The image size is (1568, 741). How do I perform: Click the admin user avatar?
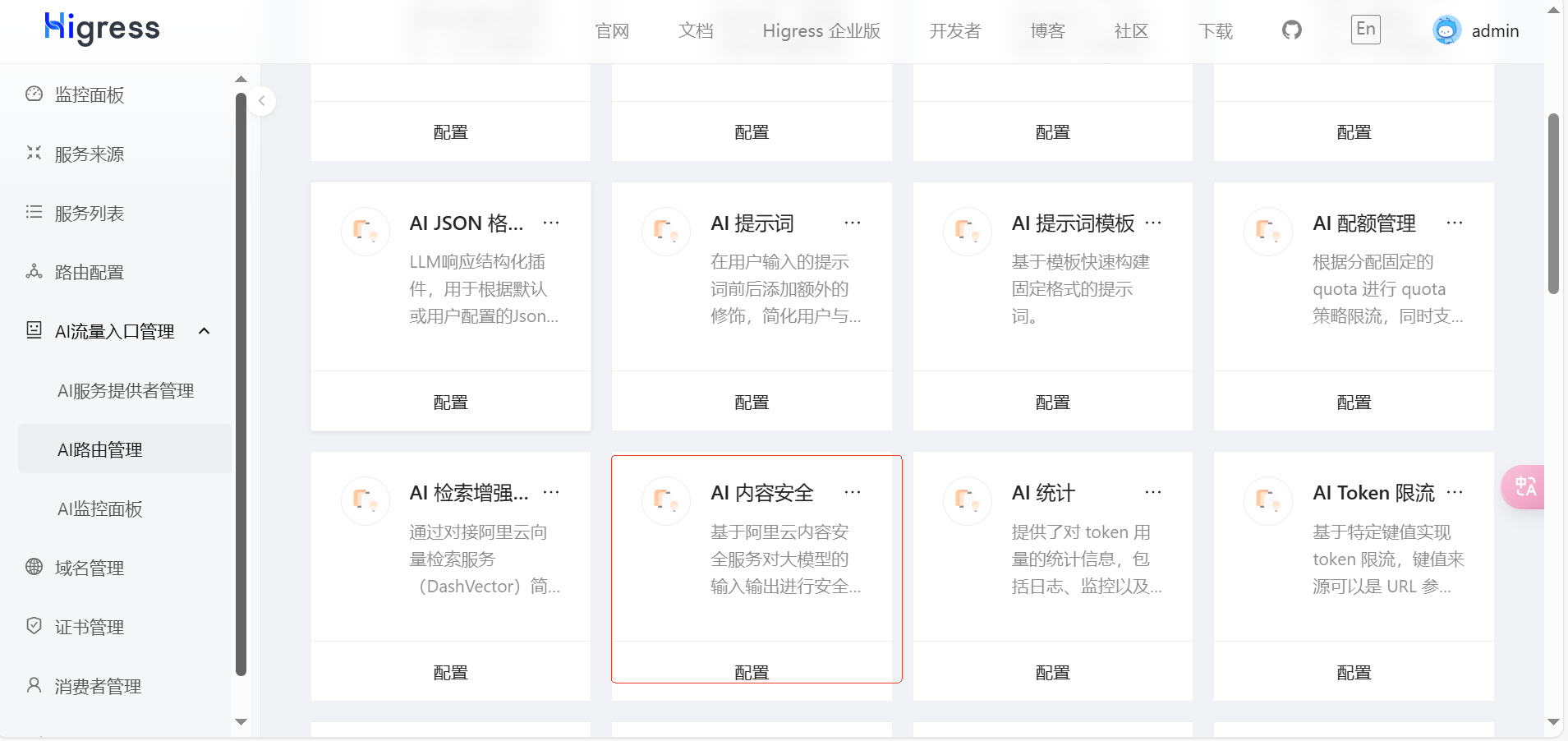point(1446,30)
